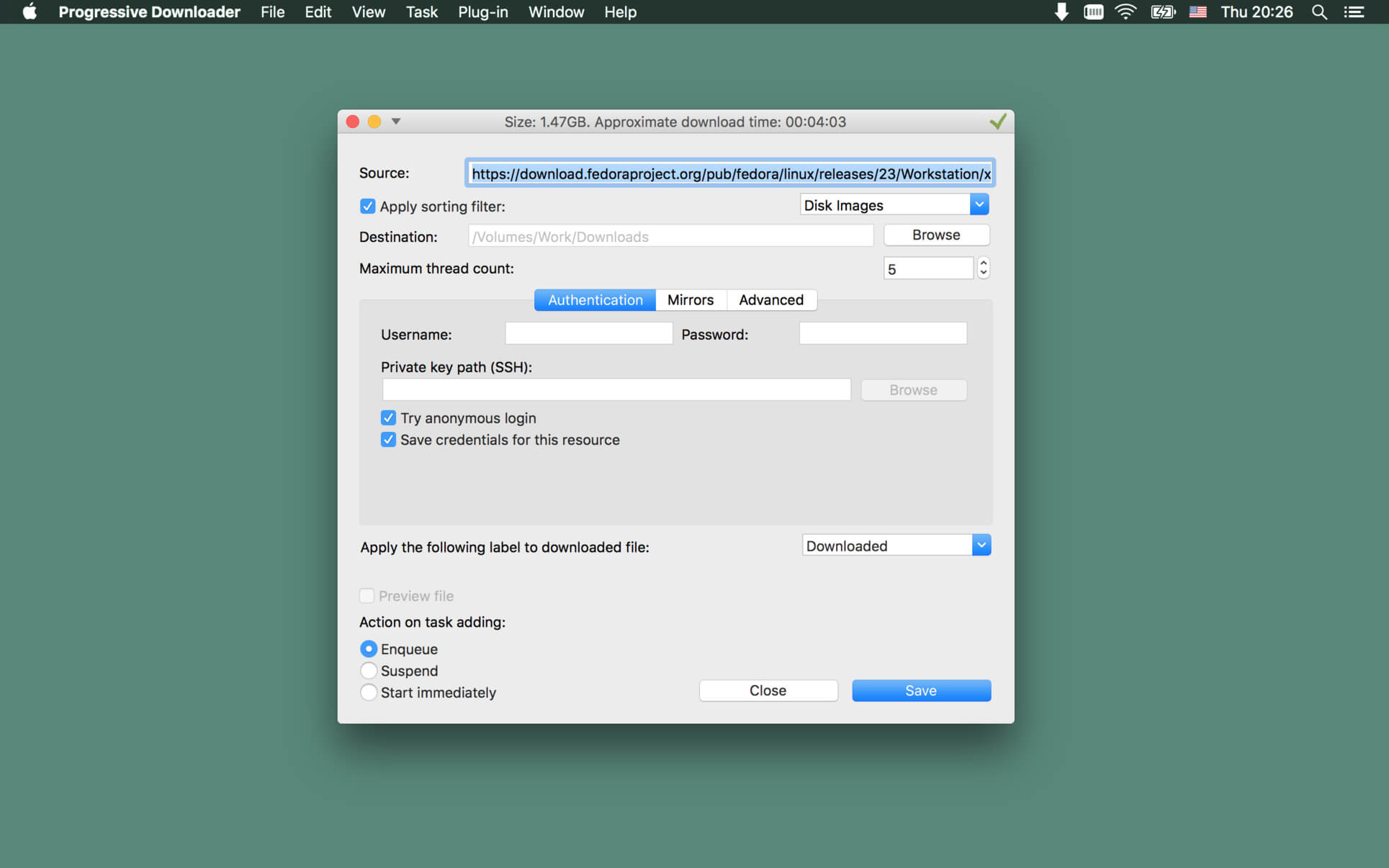
Task: Click the Maximum thread count field
Action: pos(928,268)
